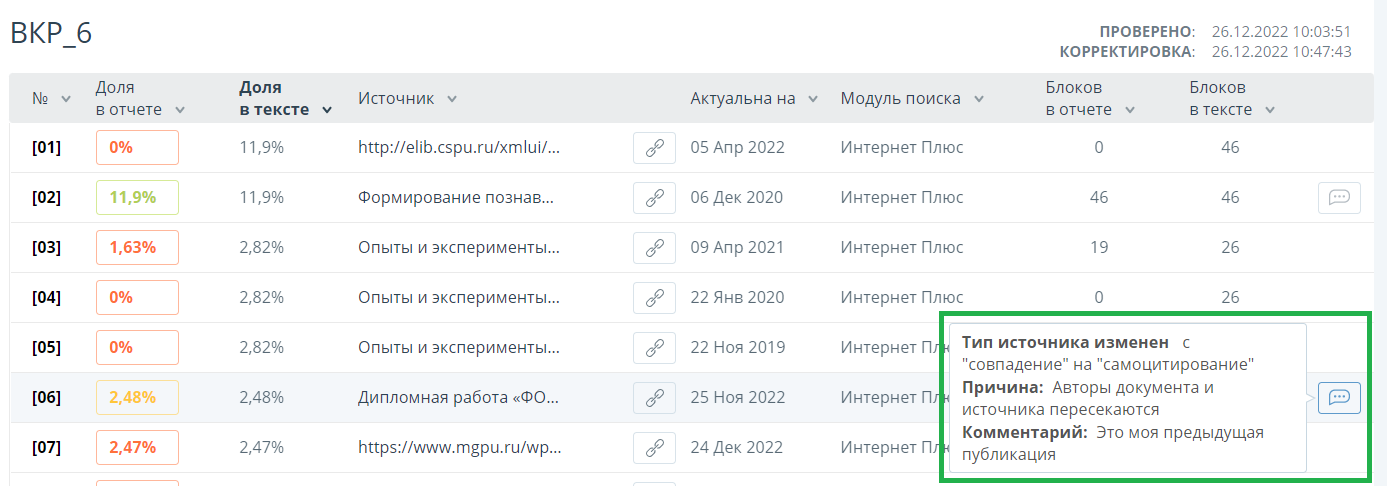Show comment icon for row [02]
Viewport: 1387px width, 486px height.
[x=1339, y=197]
